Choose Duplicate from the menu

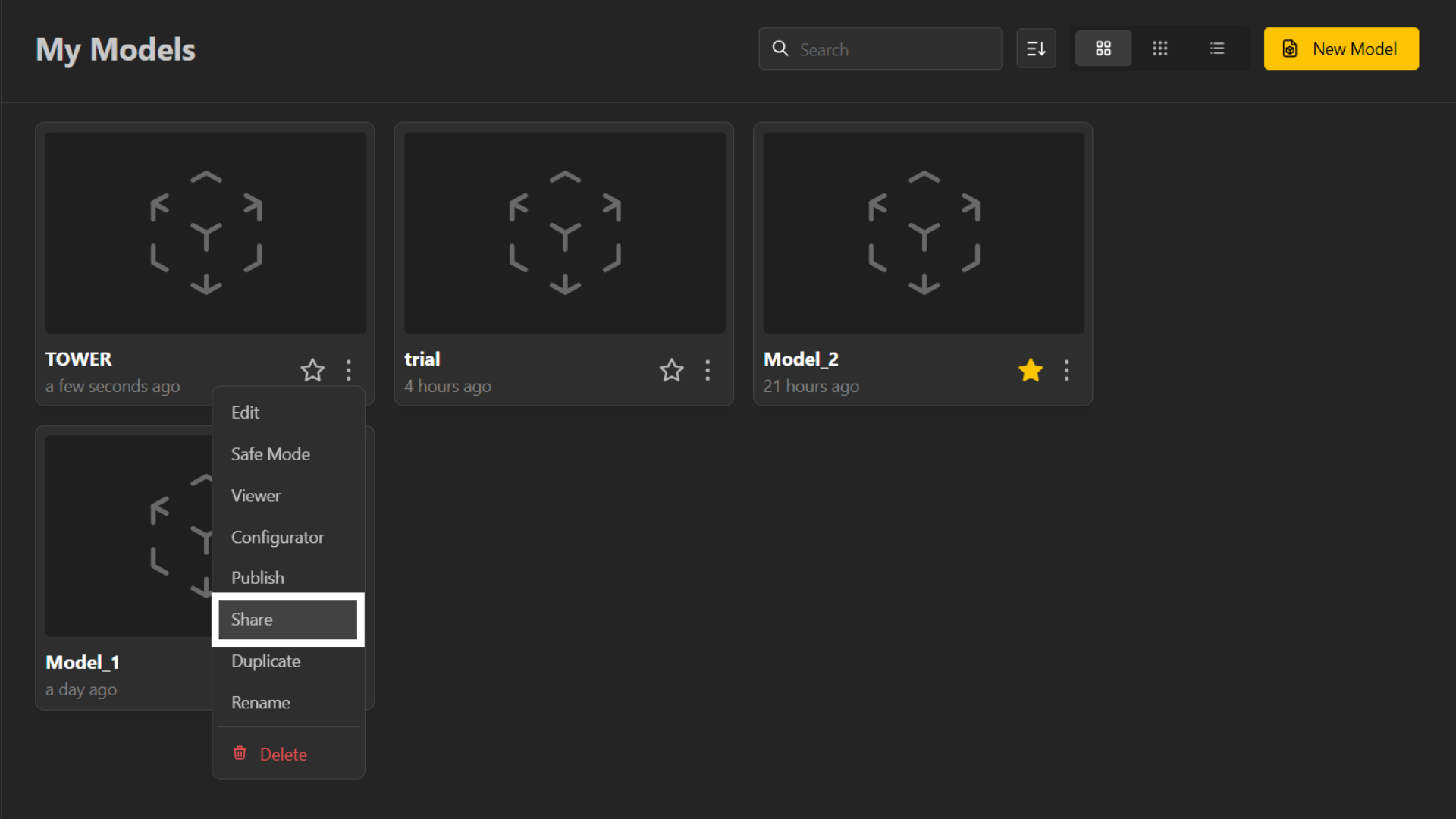point(266,661)
